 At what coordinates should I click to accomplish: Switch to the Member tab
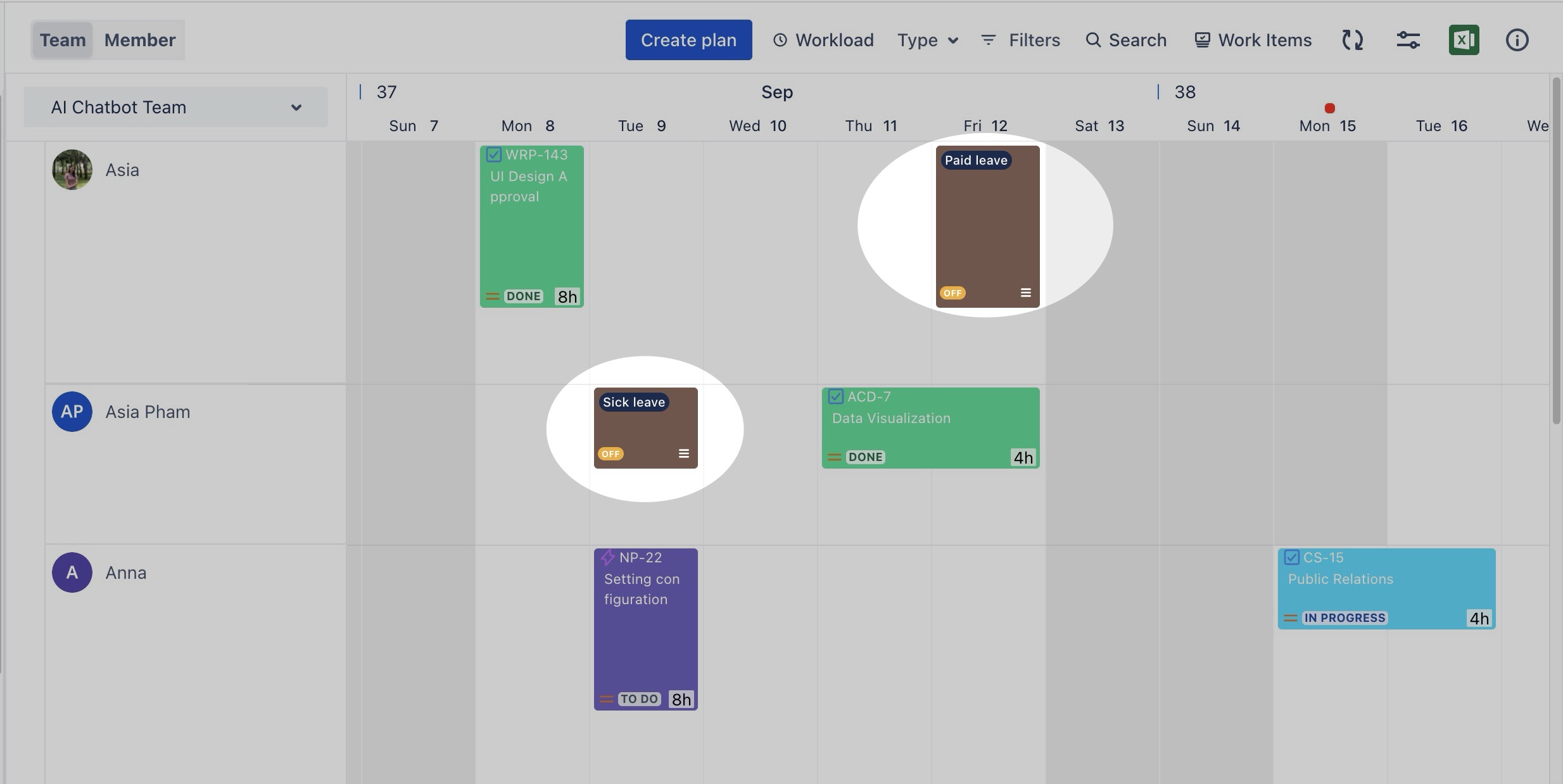(x=139, y=40)
